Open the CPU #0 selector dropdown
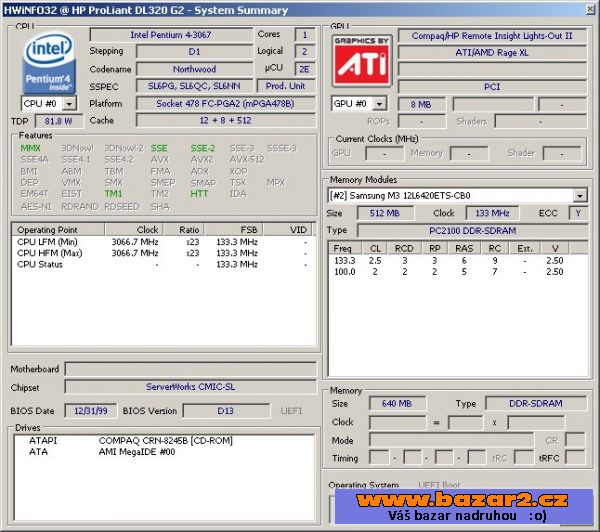The image size is (600, 532). pyautogui.click(x=69, y=103)
